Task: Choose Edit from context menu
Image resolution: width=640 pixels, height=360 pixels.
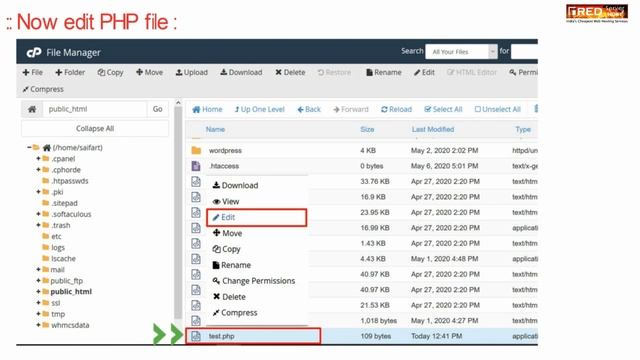Action: click(257, 217)
